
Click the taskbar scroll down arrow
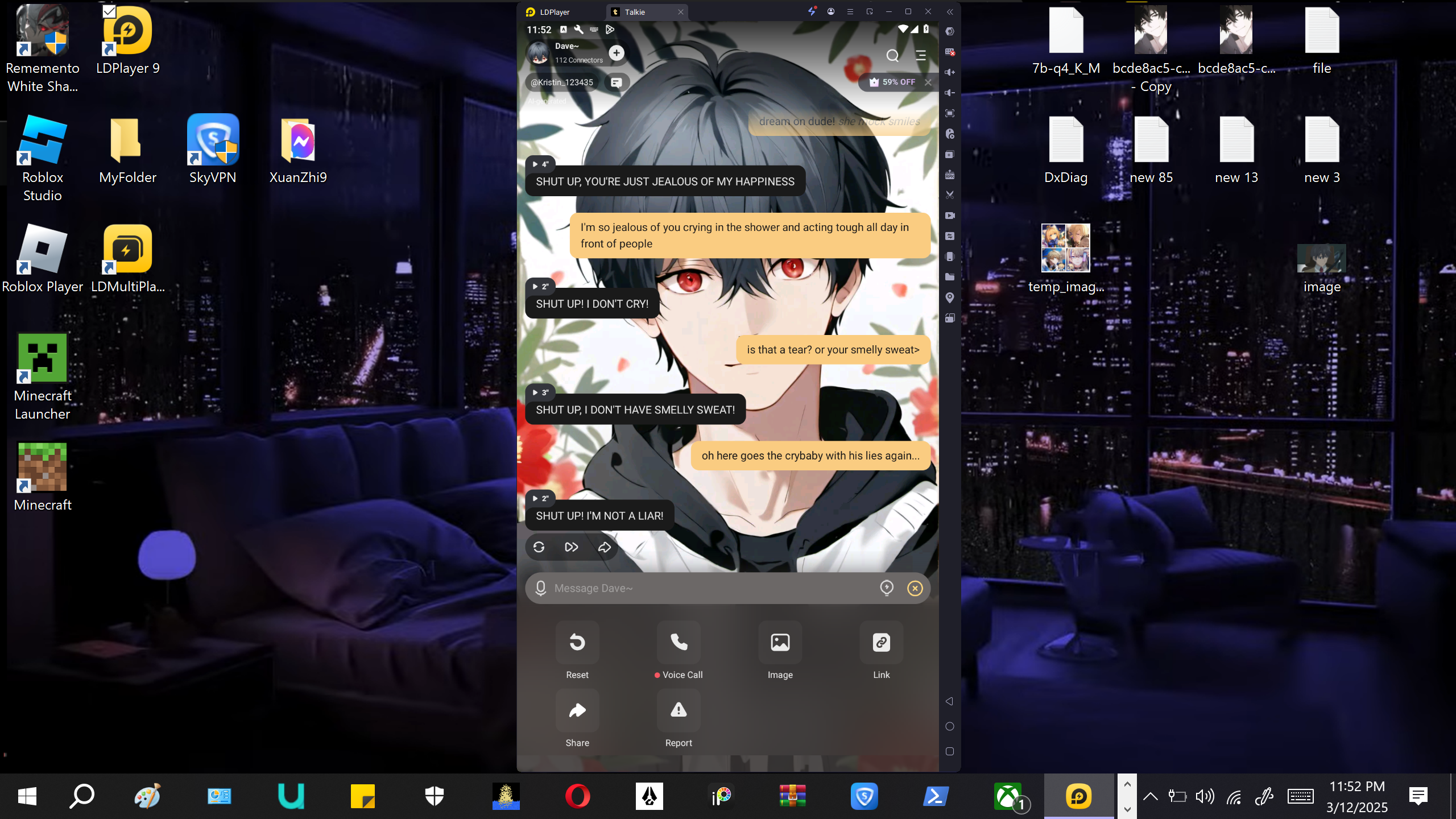(x=1127, y=809)
